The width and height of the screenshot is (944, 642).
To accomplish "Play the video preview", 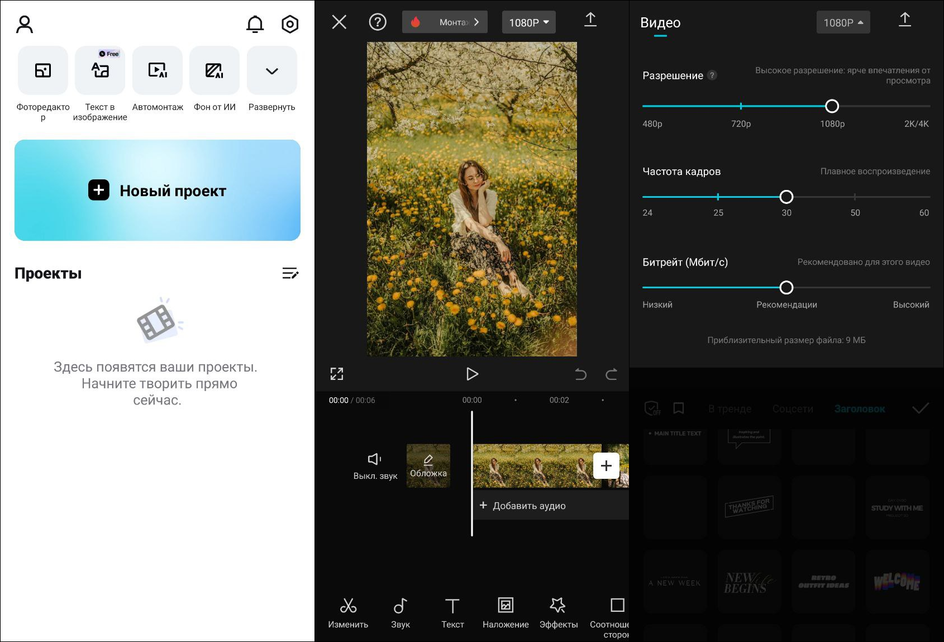I will pyautogui.click(x=472, y=374).
